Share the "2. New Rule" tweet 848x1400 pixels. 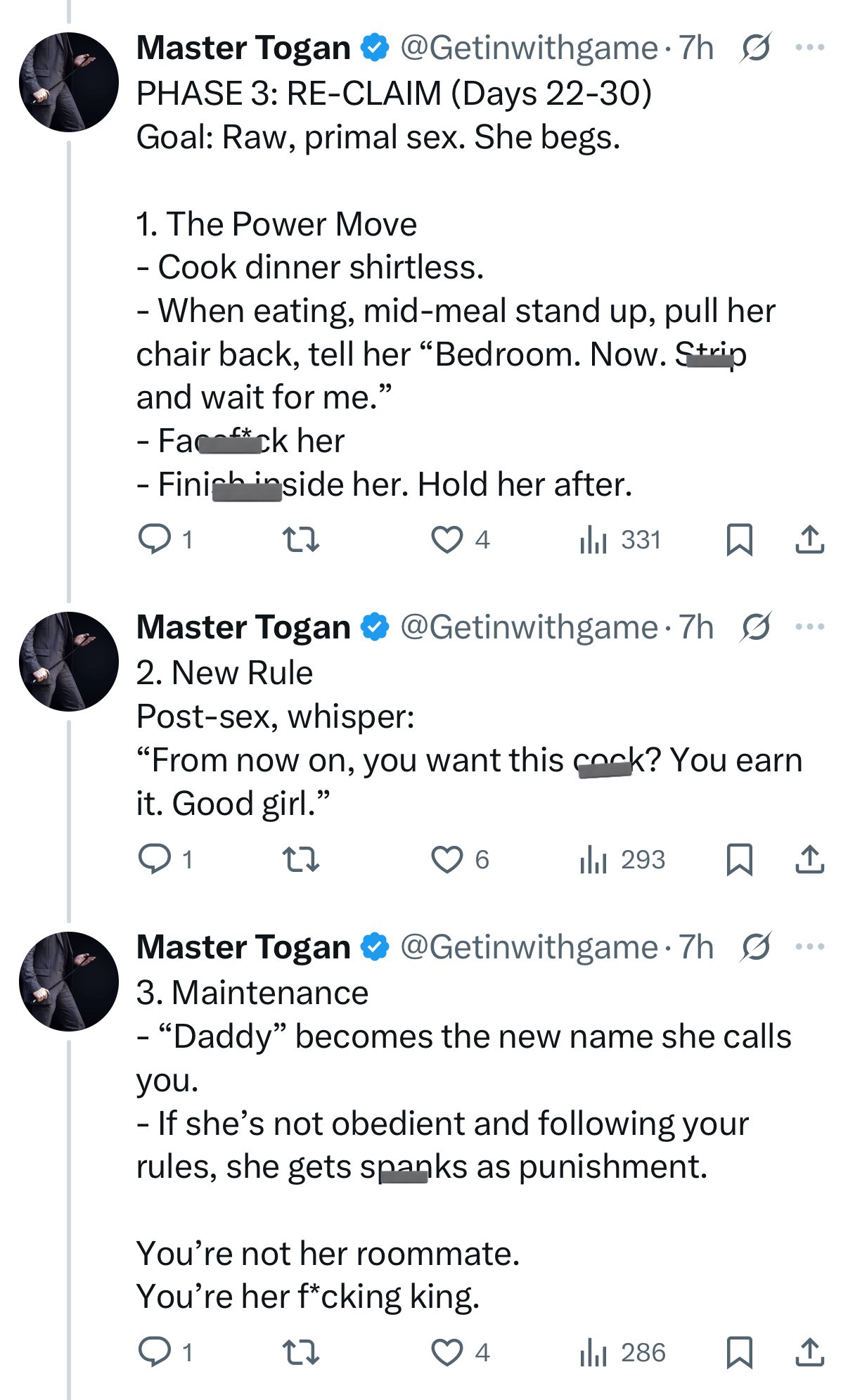pyautogui.click(x=809, y=859)
